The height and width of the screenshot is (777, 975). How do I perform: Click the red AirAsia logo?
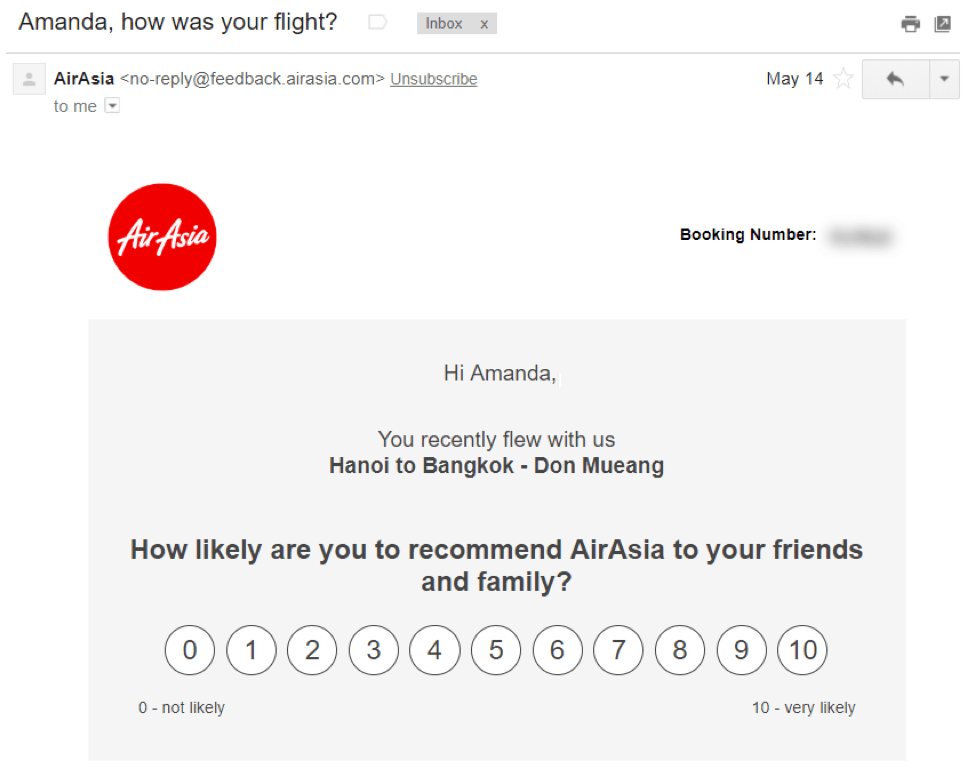click(x=162, y=237)
